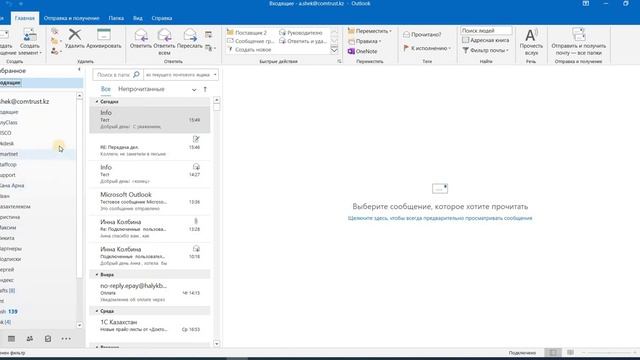Select the staffcop folder
Screen dimensions: 640x360
pos(38,164)
